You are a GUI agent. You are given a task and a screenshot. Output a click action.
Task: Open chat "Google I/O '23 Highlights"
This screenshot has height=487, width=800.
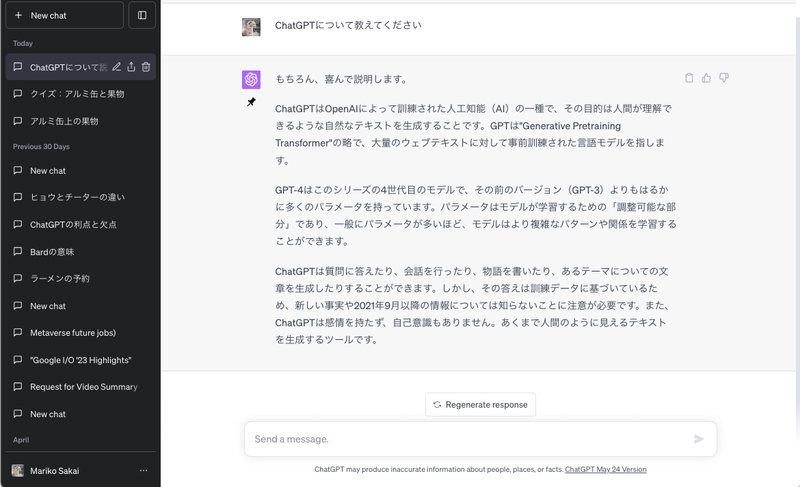81,360
